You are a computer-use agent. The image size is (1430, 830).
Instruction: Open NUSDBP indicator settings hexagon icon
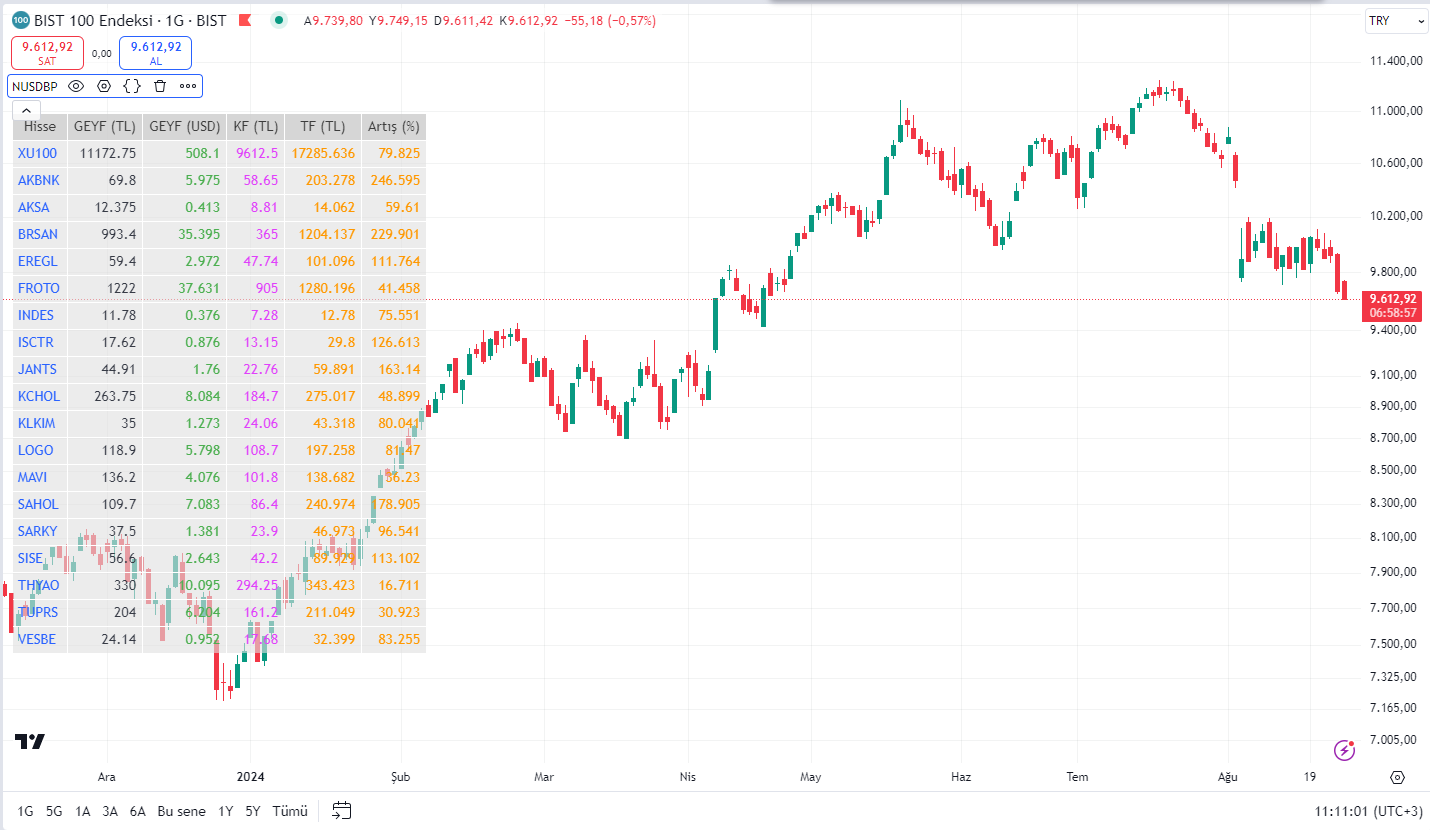point(104,86)
